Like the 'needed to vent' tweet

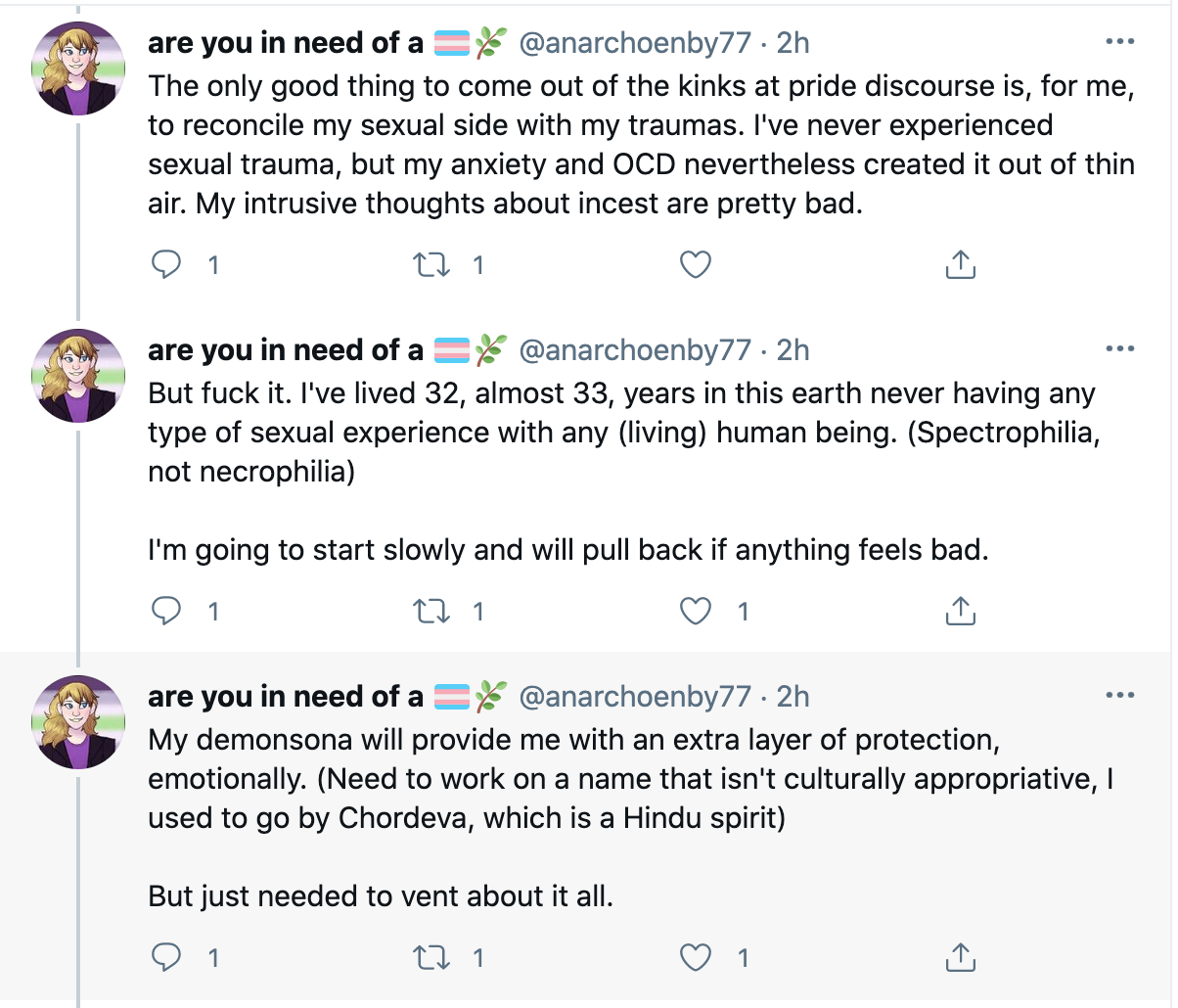(x=696, y=957)
